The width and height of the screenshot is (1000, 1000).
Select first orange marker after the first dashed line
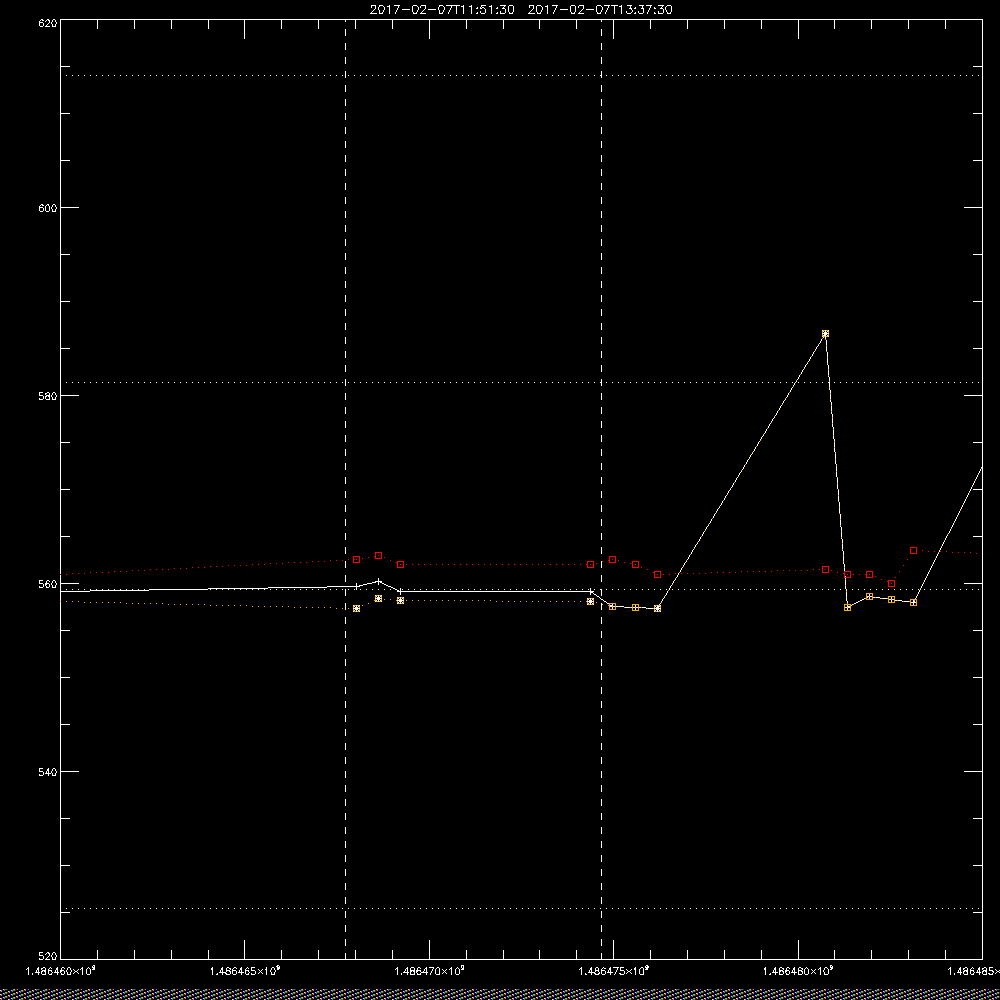357,608
